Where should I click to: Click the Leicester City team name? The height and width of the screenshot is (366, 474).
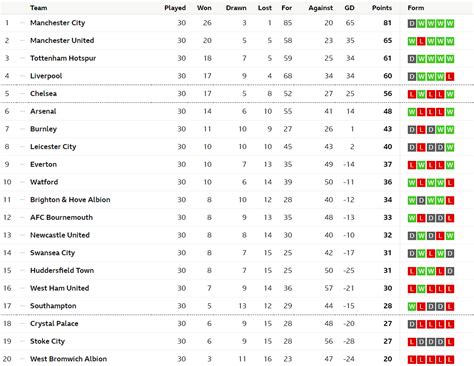click(53, 147)
